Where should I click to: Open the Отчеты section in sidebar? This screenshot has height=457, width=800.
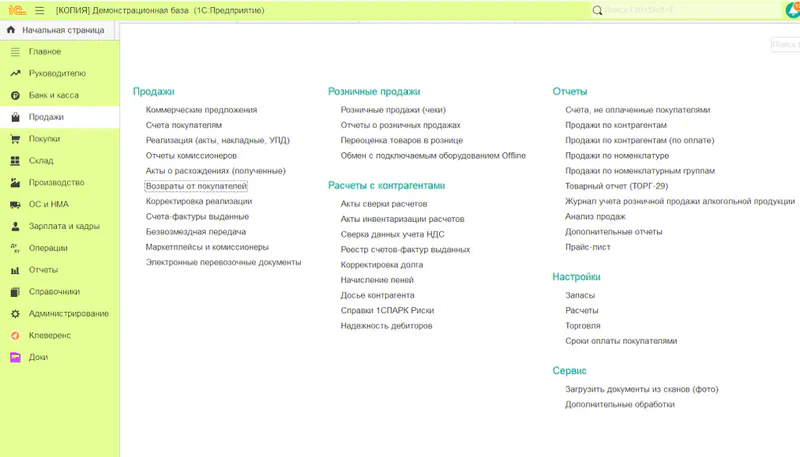tap(43, 270)
